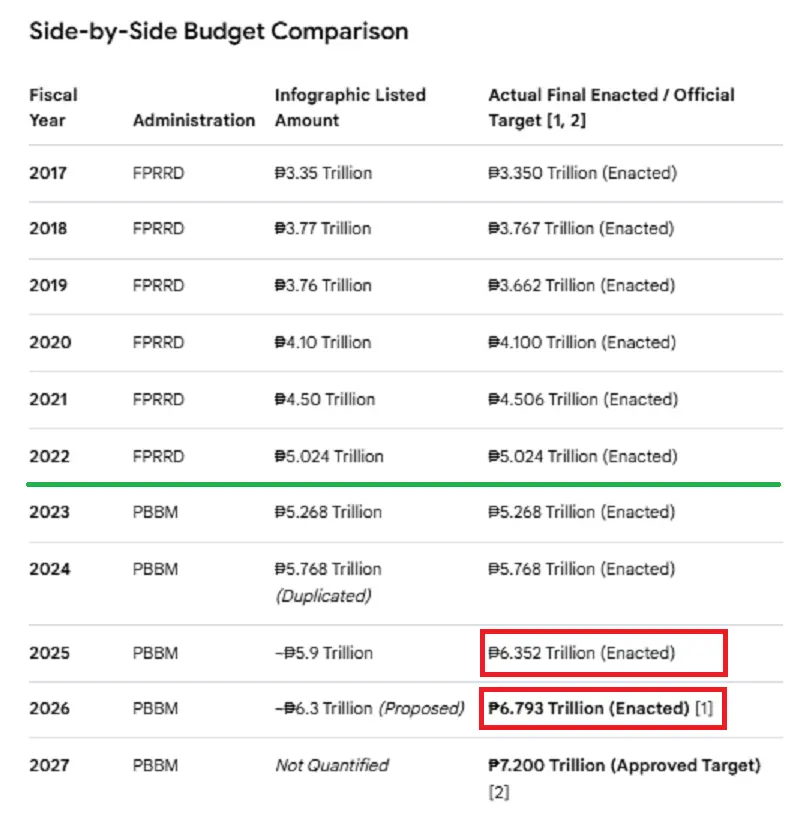Viewport: 798px width, 831px height.
Task: Select the 2023 row's PBBM cell
Action: (x=155, y=512)
